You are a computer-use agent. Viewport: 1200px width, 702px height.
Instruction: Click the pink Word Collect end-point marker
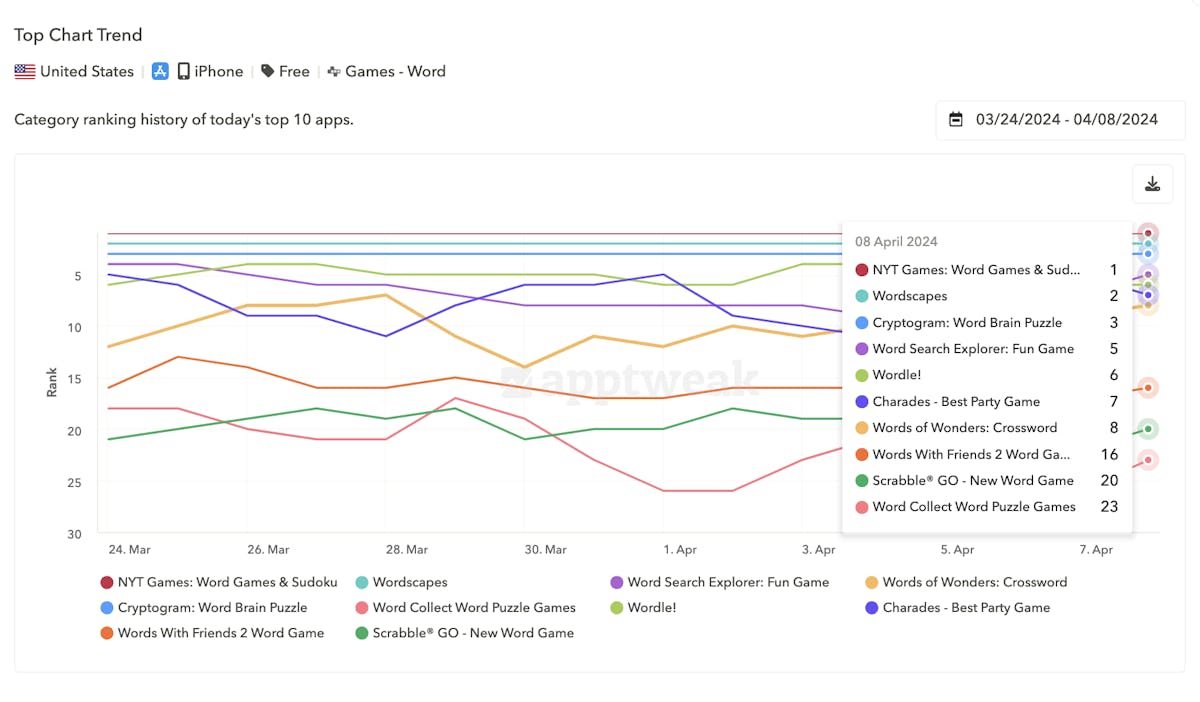coord(1148,460)
